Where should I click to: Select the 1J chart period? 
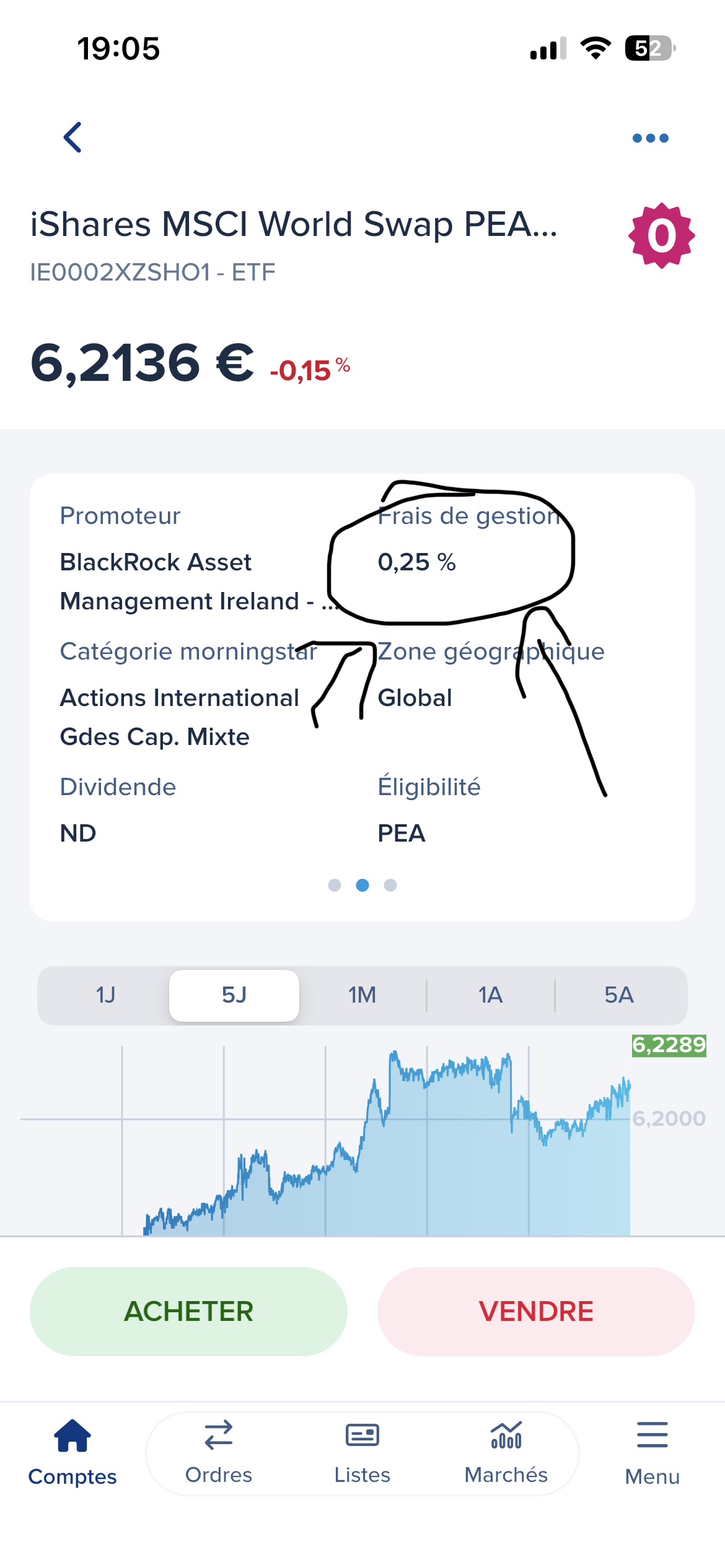(105, 995)
